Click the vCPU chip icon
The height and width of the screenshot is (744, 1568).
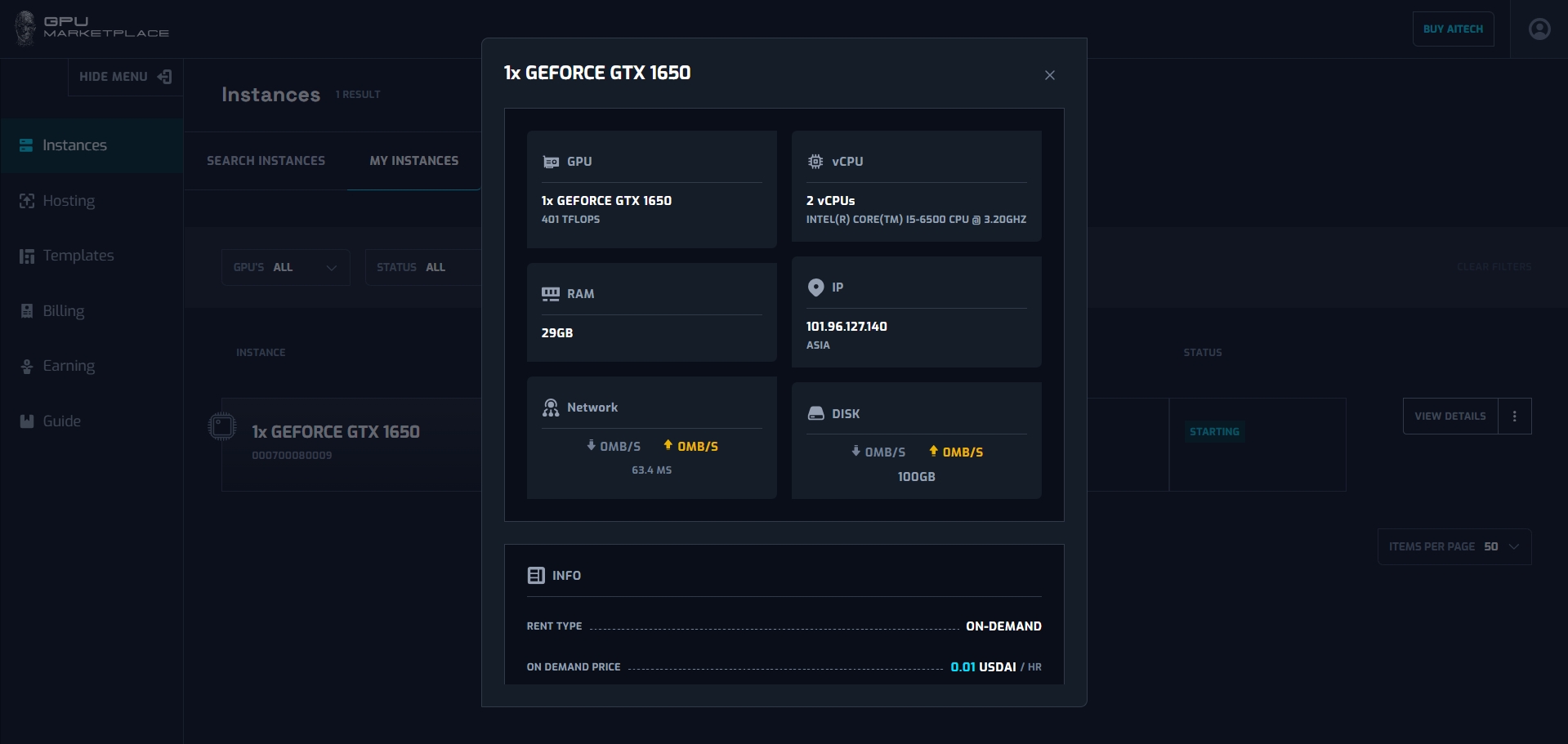point(815,162)
